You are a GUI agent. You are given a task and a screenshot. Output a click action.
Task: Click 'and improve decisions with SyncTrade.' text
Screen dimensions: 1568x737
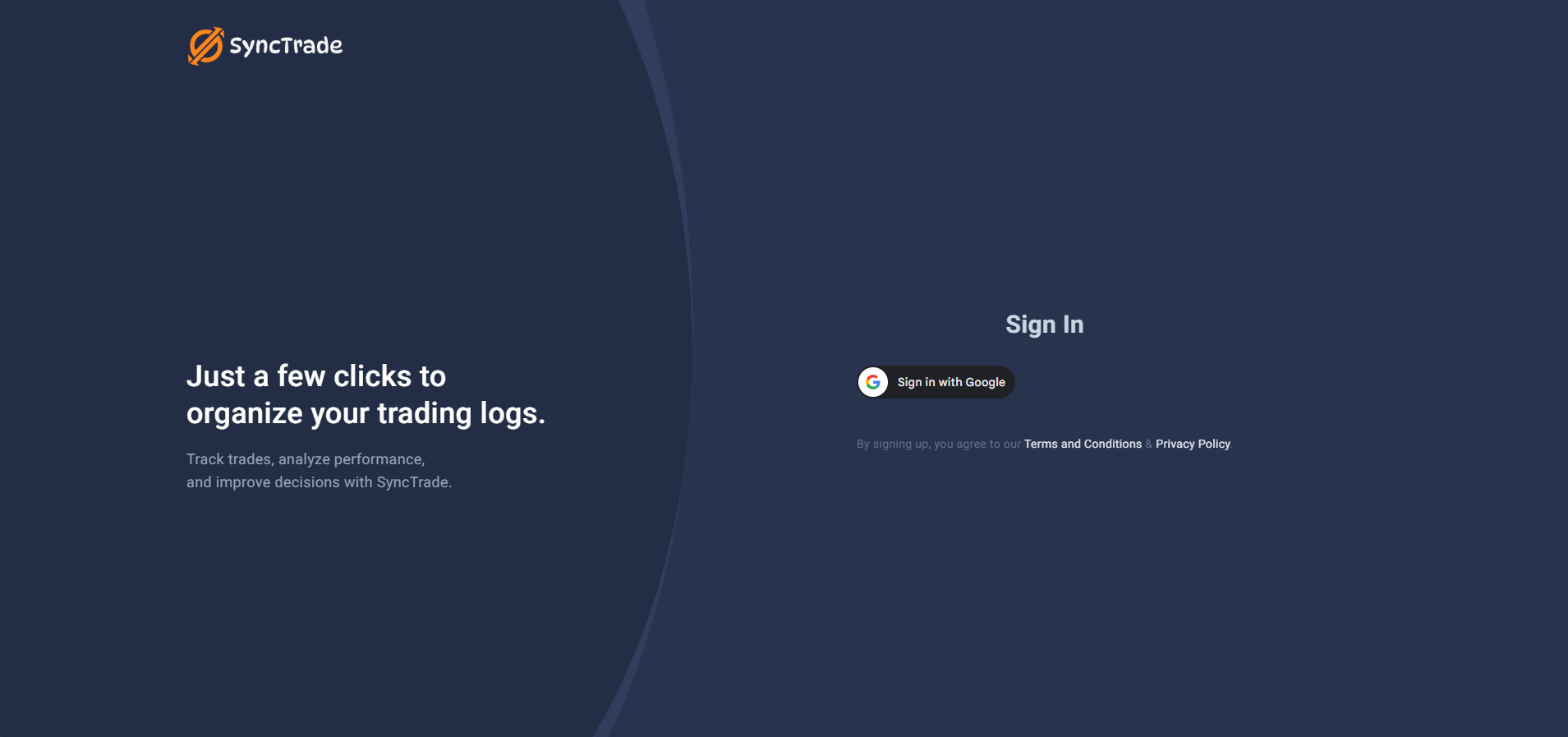319,482
